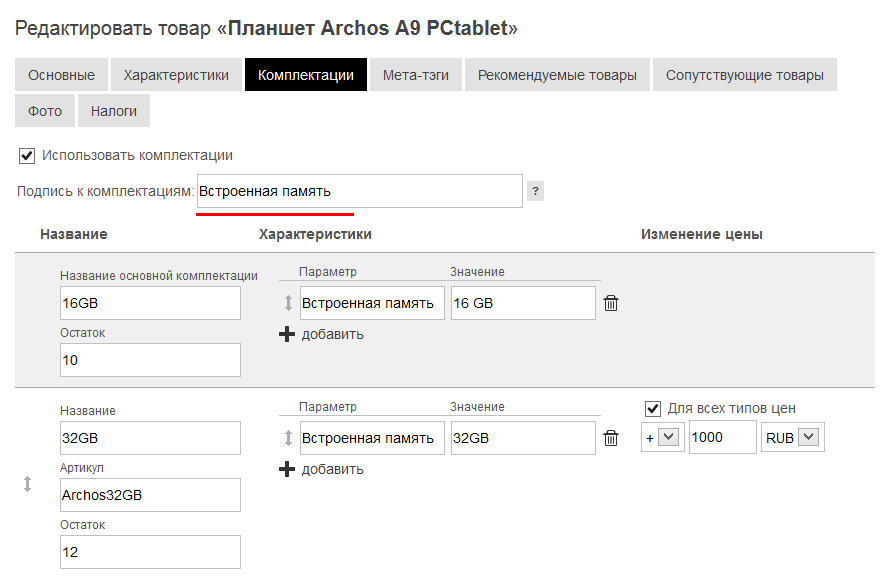Delete the 16 GB parameter with trash icon
888x584 pixels.
click(611, 303)
